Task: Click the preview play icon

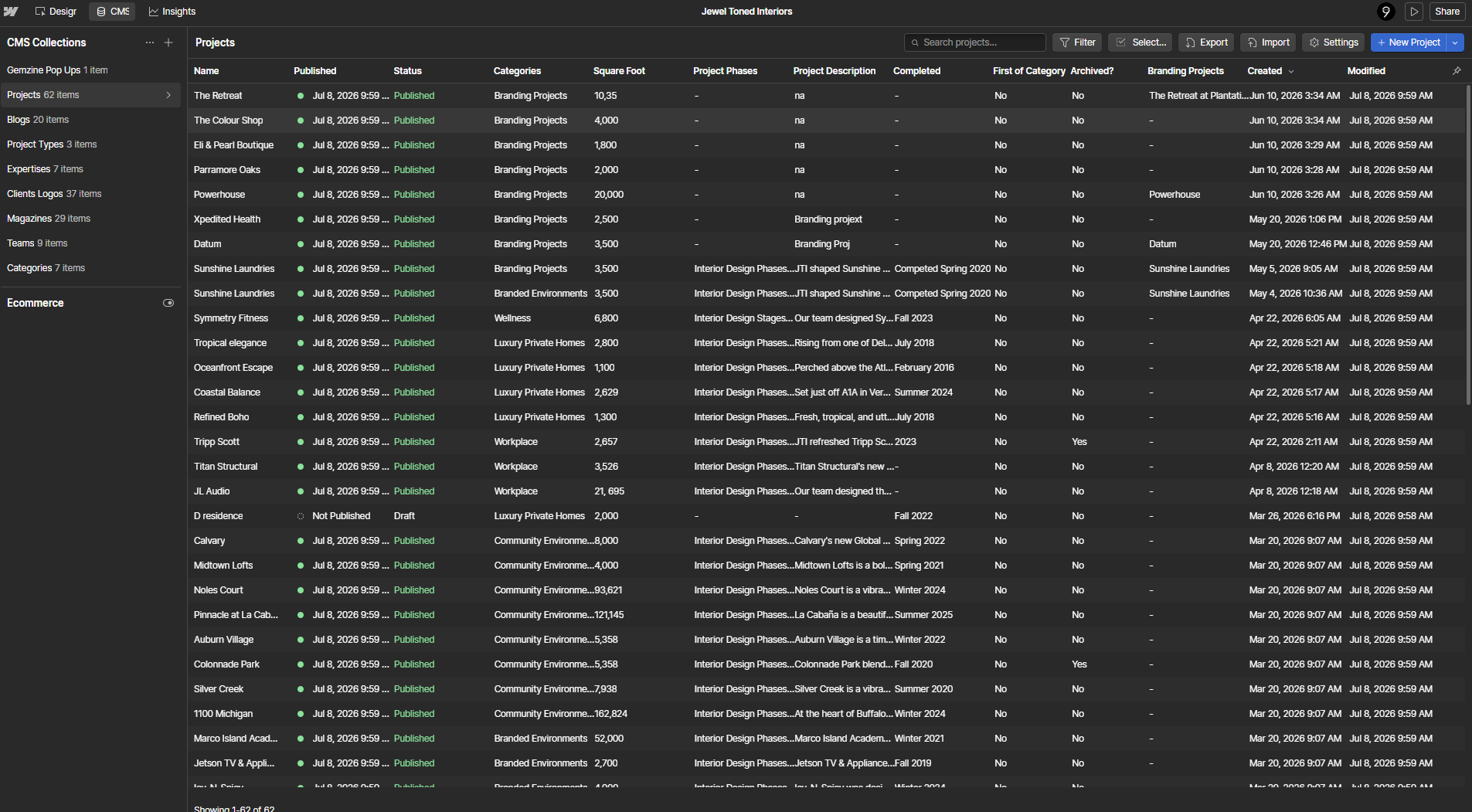Action: click(x=1414, y=12)
